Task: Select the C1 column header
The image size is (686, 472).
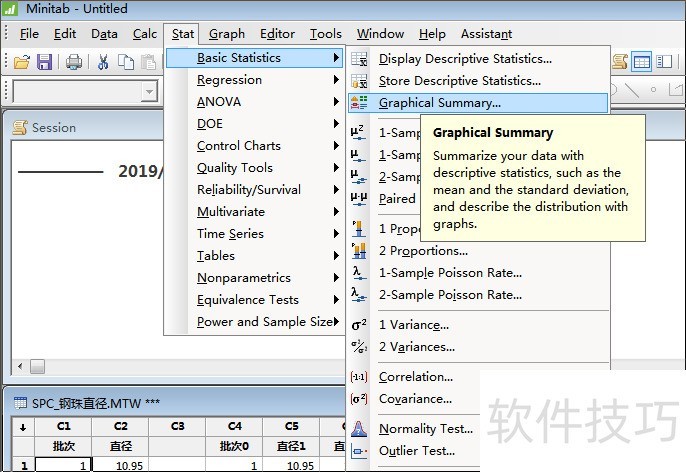Action: pyautogui.click(x=63, y=426)
